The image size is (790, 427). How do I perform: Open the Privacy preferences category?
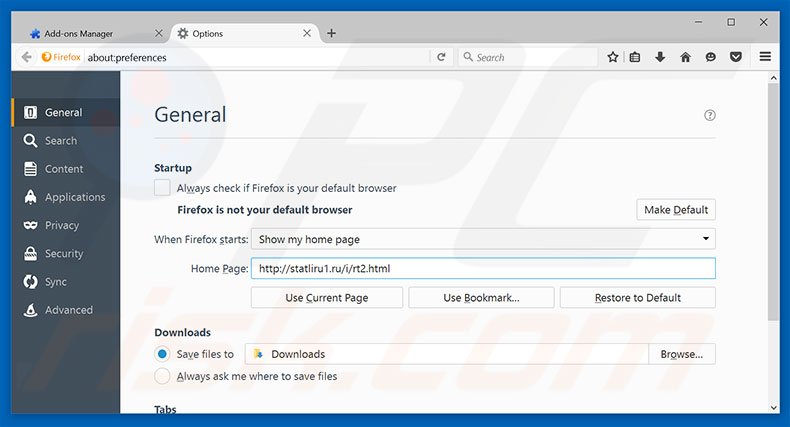[x=65, y=225]
